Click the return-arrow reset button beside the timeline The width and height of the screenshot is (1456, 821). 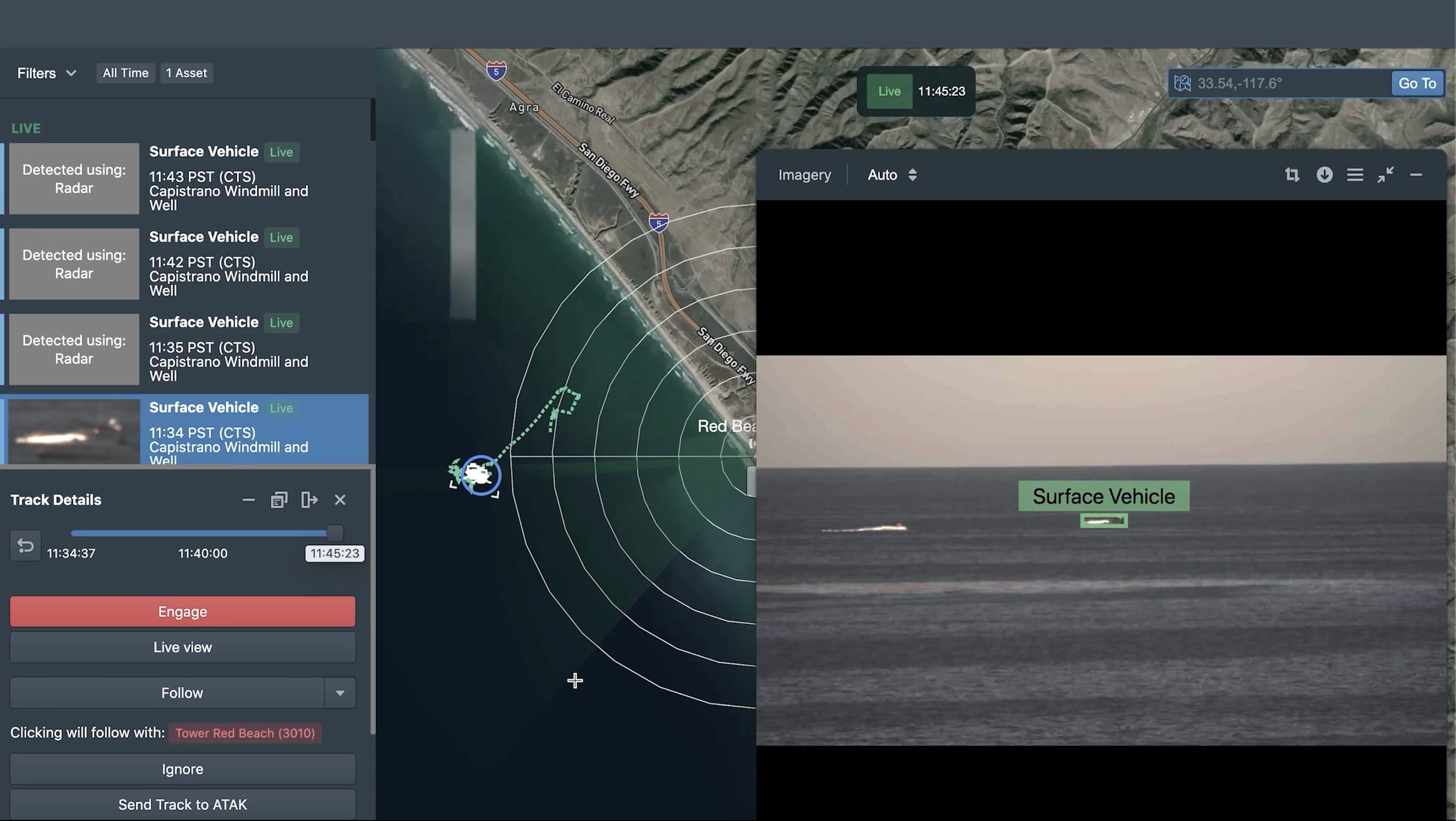pos(25,546)
